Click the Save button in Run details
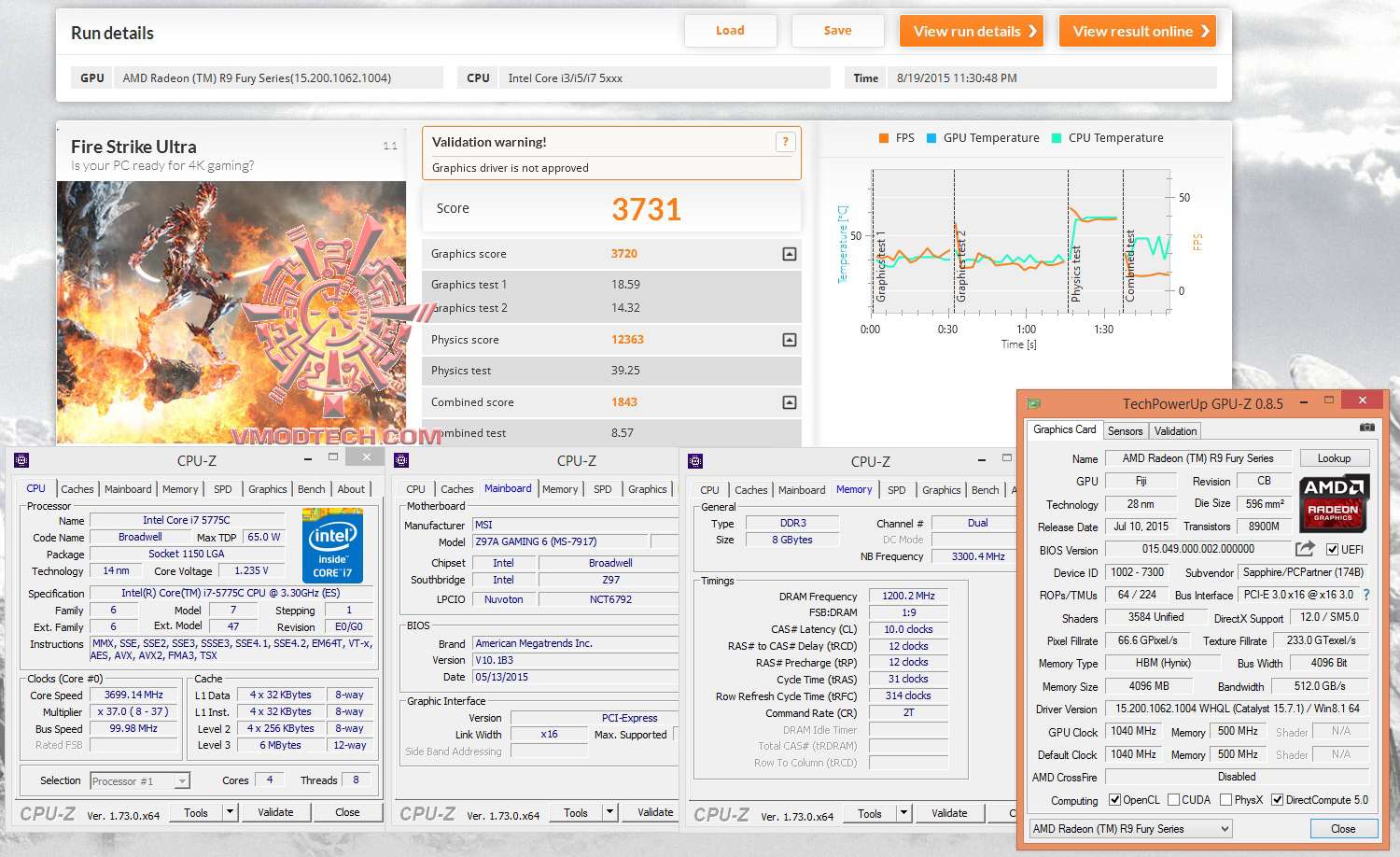The image size is (1400, 857). click(x=837, y=31)
